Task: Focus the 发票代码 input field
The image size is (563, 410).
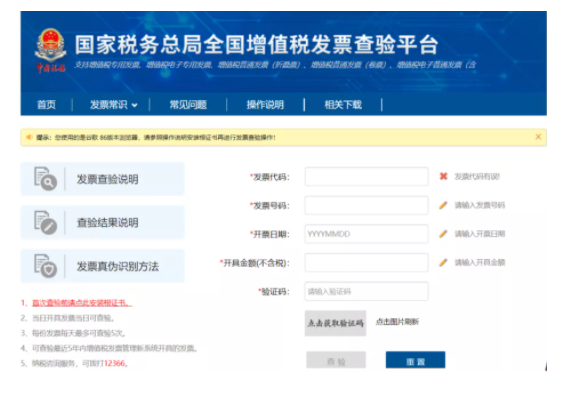Action: tap(366, 176)
